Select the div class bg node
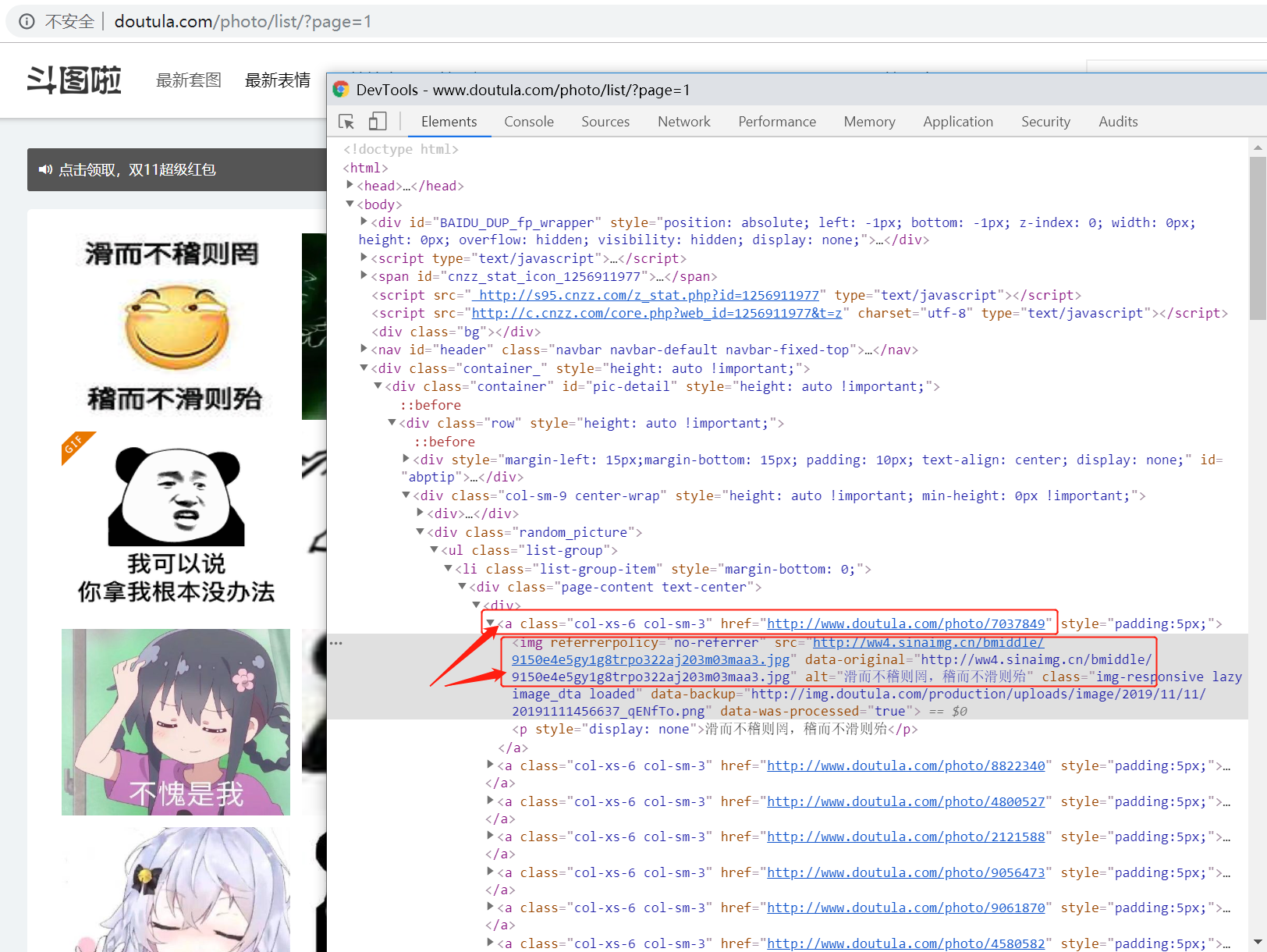 (x=456, y=332)
